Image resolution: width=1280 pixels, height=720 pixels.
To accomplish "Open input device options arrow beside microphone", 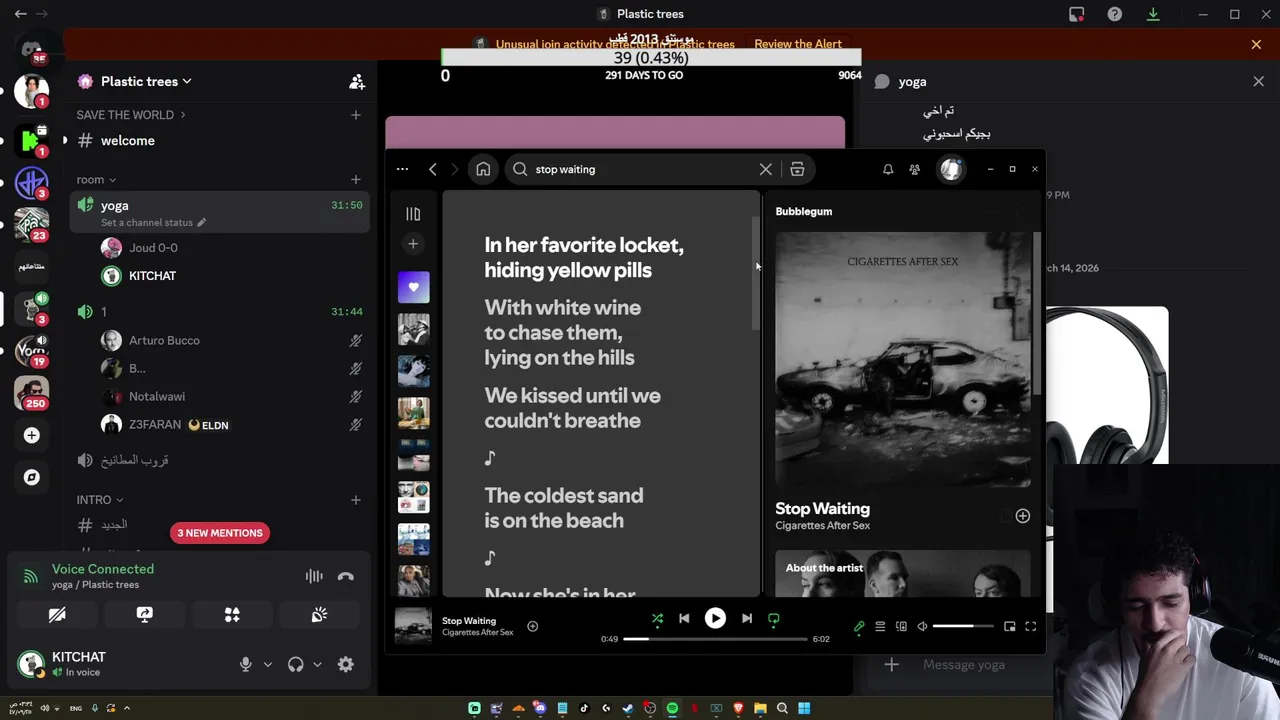I will (x=268, y=664).
